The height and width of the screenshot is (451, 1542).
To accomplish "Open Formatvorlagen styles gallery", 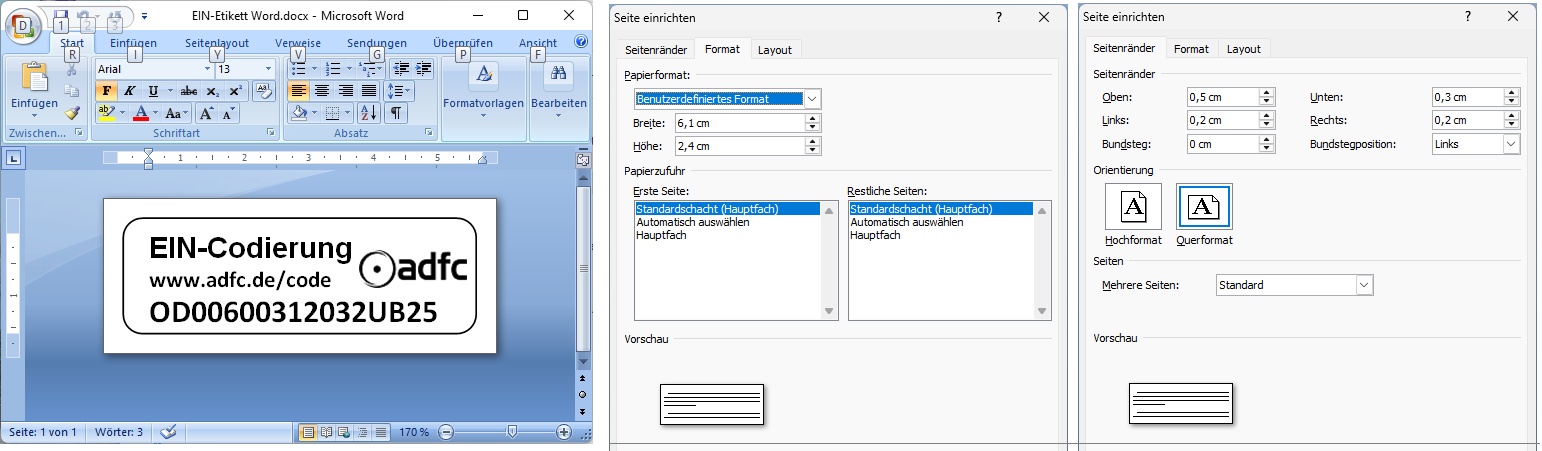I will tap(484, 89).
